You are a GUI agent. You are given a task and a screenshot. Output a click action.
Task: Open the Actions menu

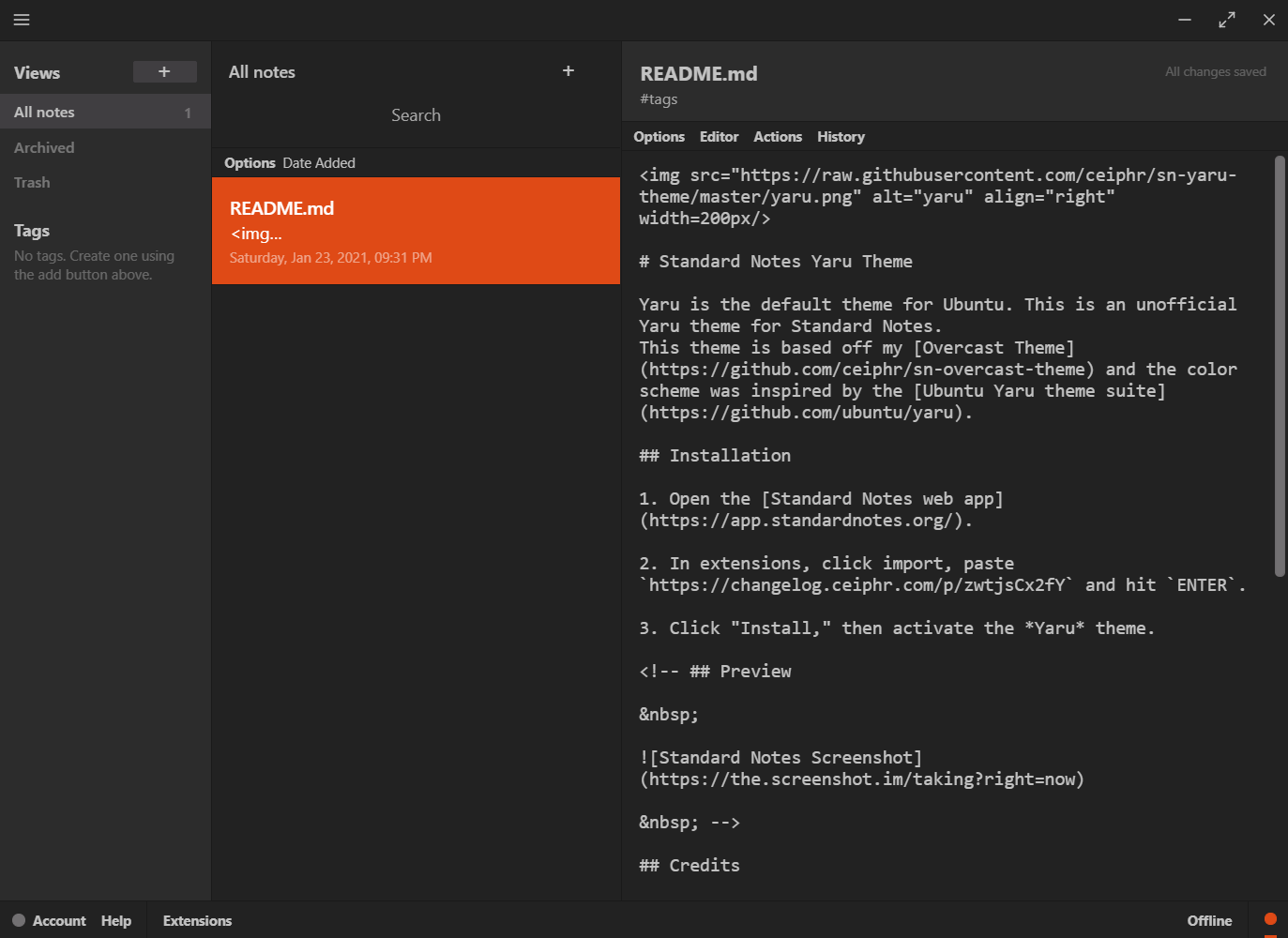coord(778,137)
